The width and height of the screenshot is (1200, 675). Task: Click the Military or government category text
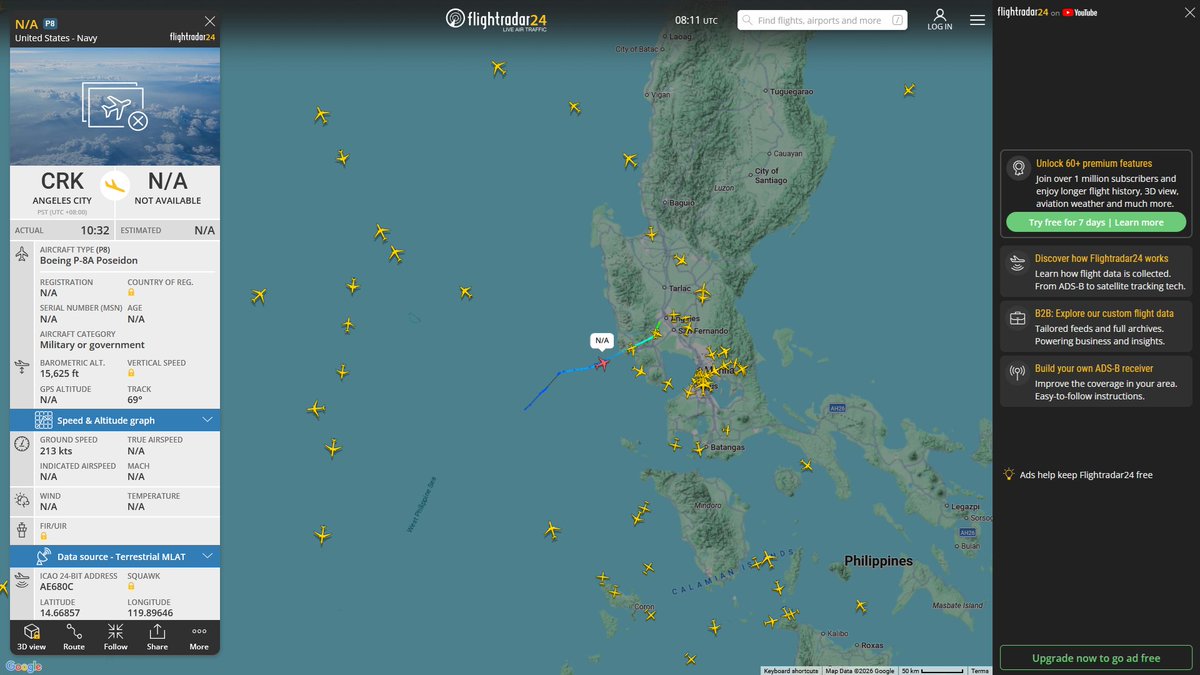coord(92,345)
